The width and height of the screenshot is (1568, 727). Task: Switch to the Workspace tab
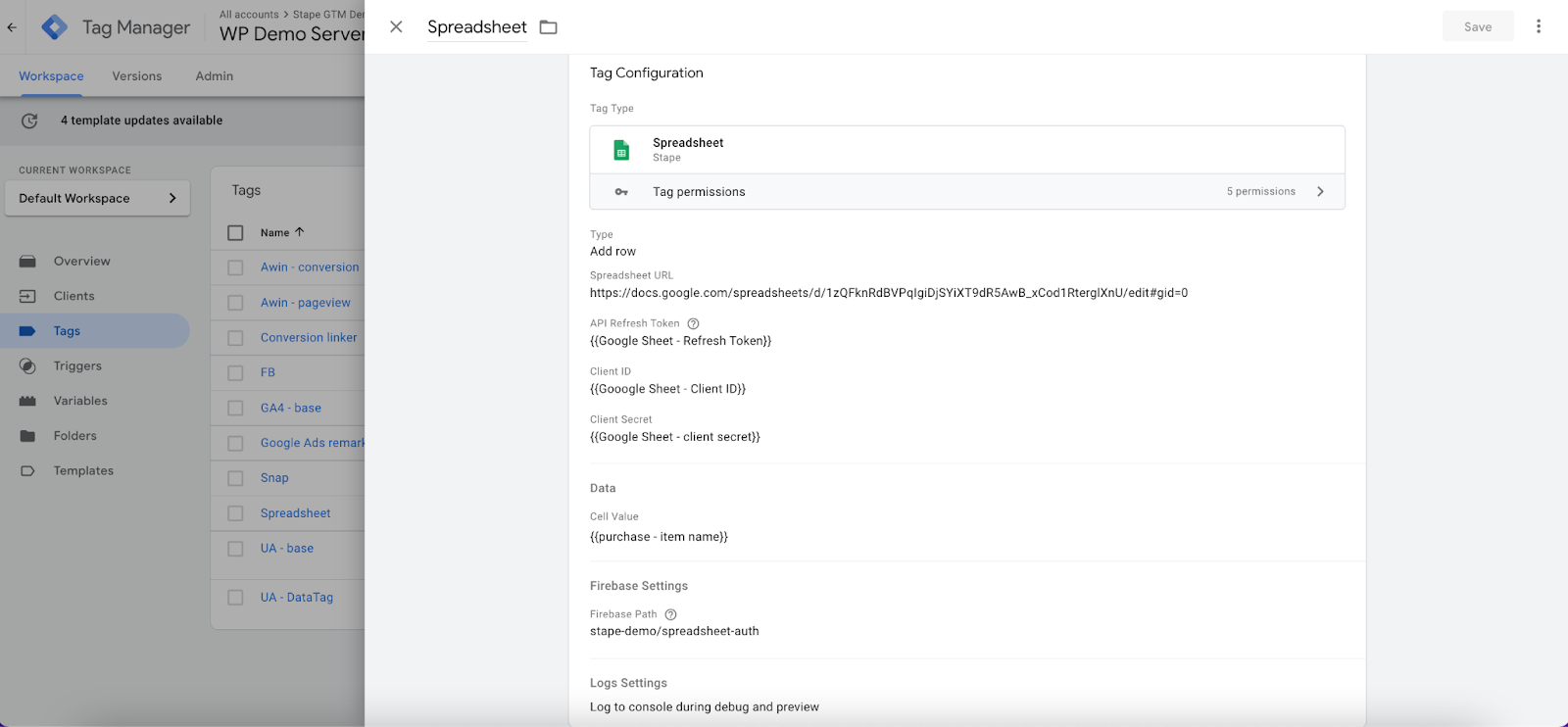coord(51,76)
